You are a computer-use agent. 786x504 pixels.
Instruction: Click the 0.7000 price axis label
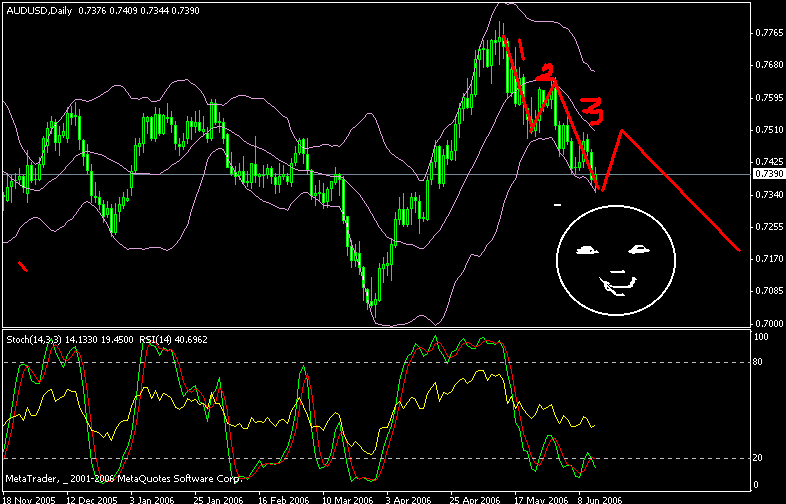769,323
